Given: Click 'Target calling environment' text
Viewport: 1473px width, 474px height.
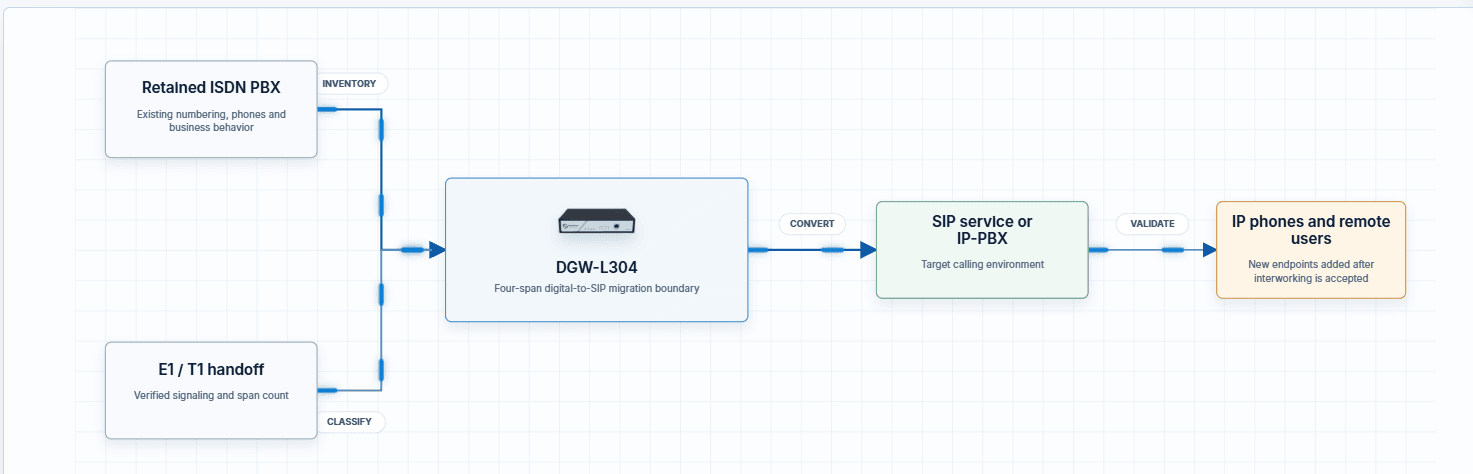Looking at the screenshot, I should click(982, 265).
